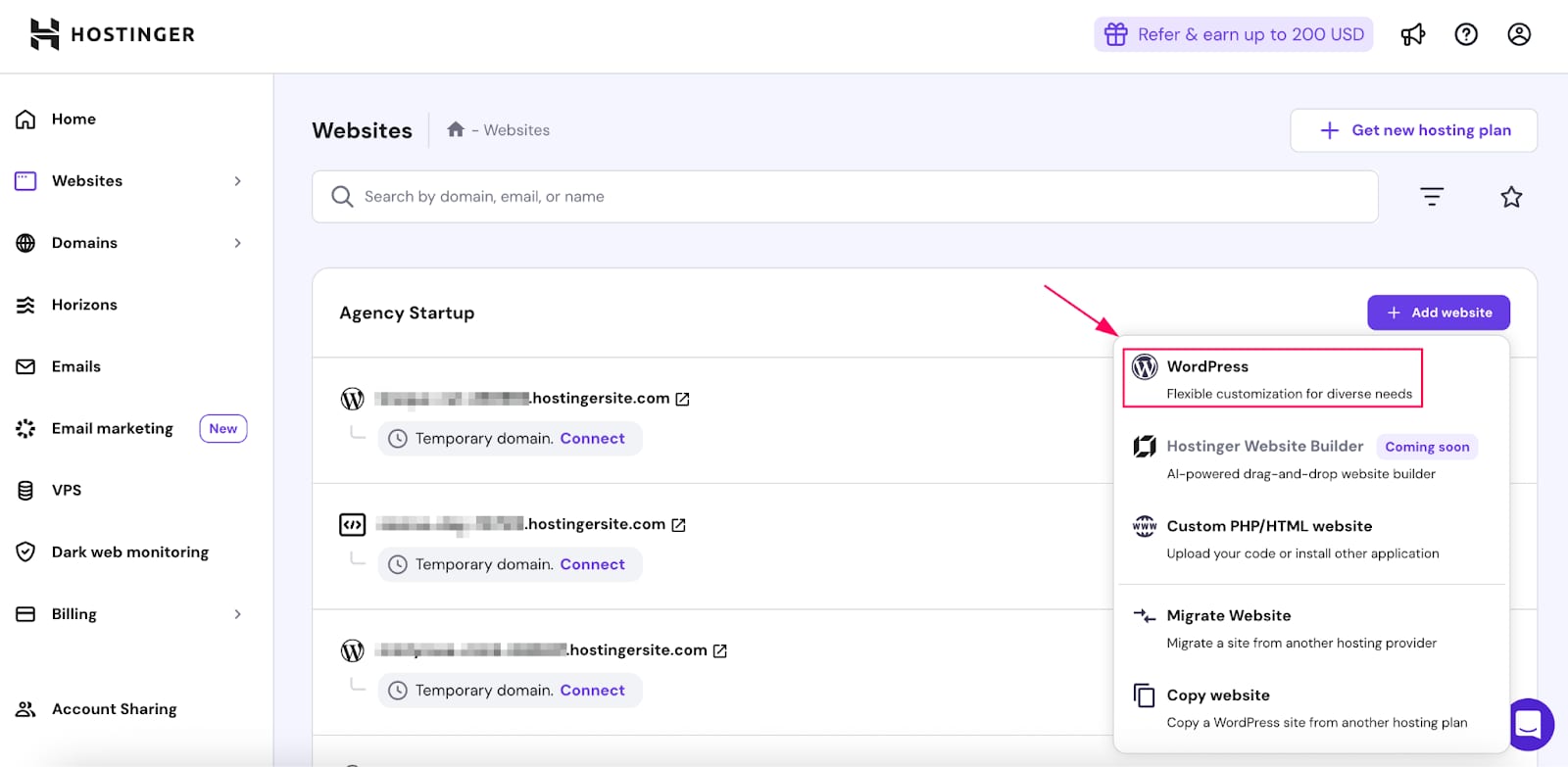Click the announcements megaphone icon
Screen dimensions: 1568x767
point(1412,35)
